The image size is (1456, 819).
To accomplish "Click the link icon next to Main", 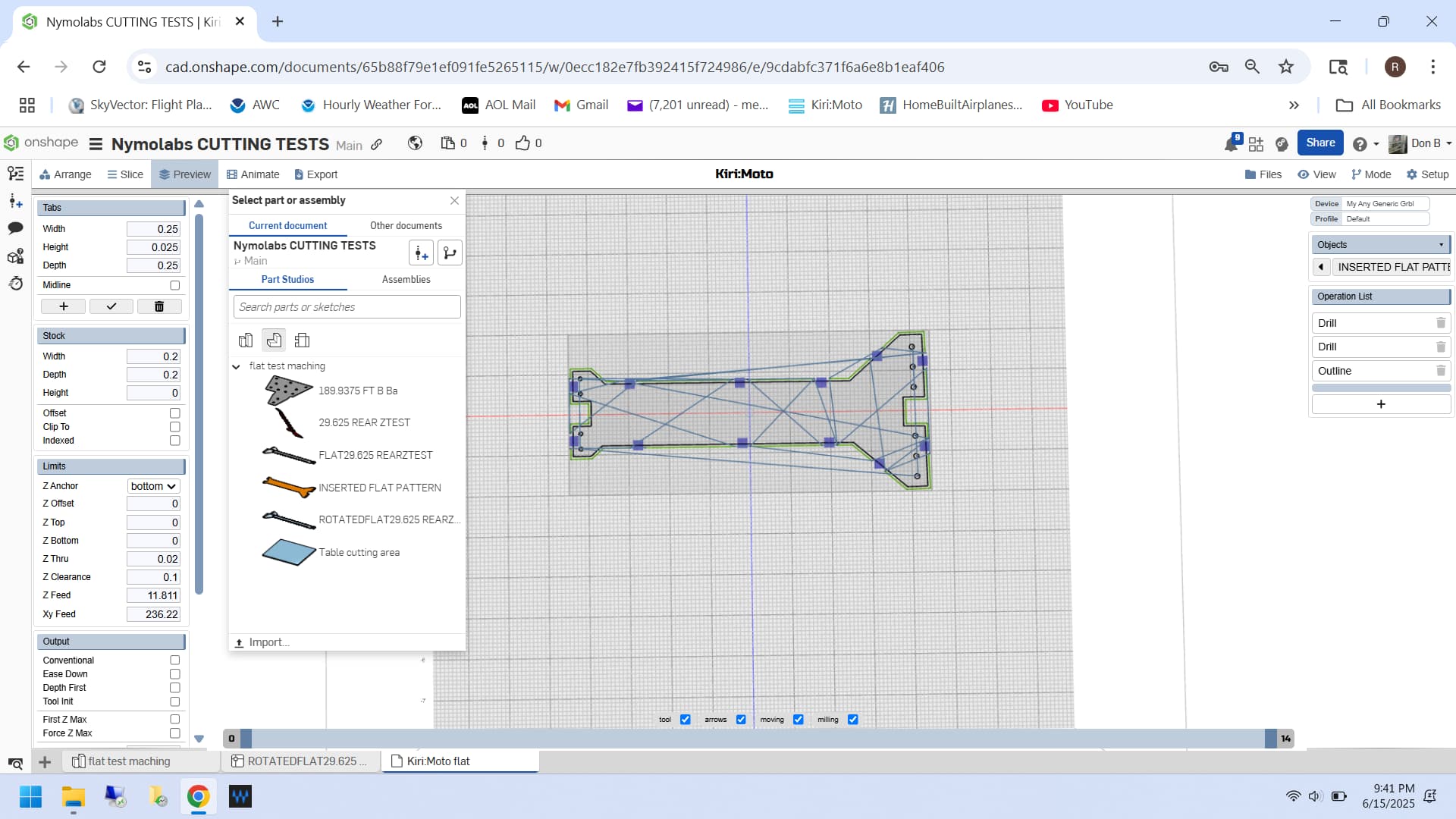I will (x=377, y=144).
